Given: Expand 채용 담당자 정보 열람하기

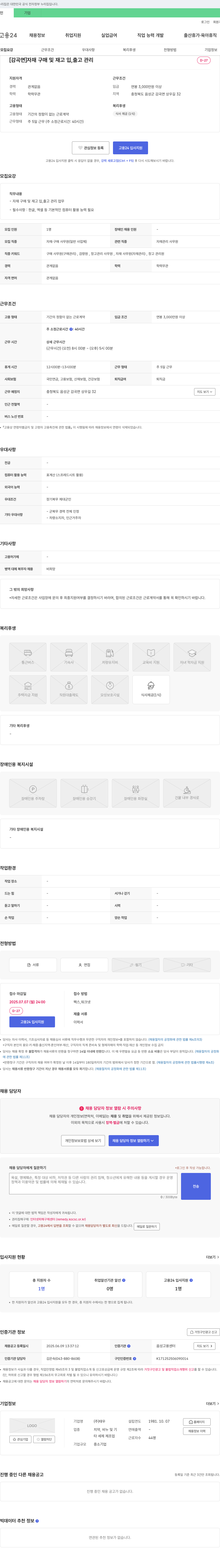Looking at the screenshot, I should (134, 1140).
